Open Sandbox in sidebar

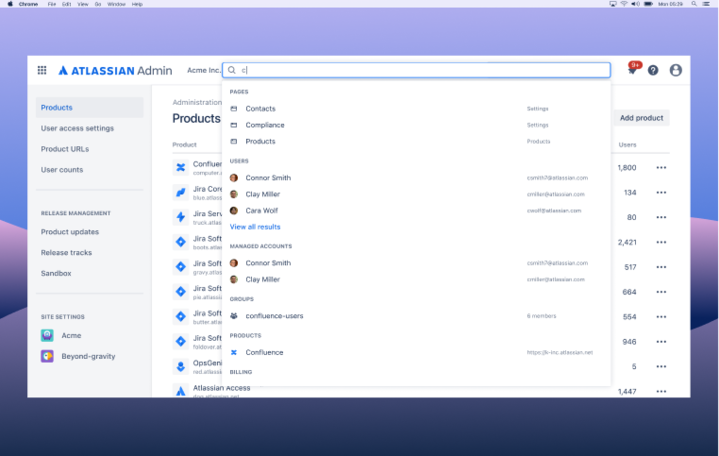click(56, 273)
